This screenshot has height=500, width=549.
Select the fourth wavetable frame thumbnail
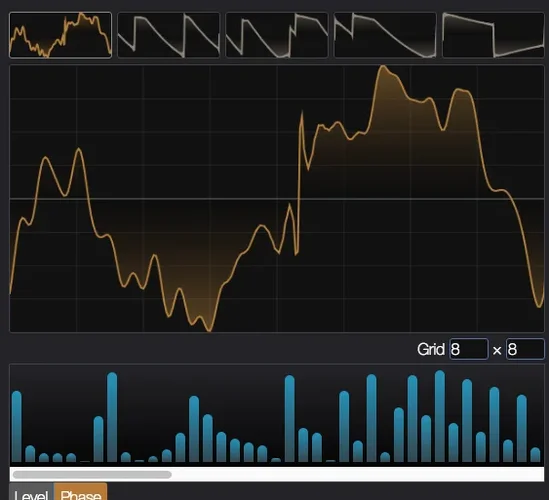(385, 35)
